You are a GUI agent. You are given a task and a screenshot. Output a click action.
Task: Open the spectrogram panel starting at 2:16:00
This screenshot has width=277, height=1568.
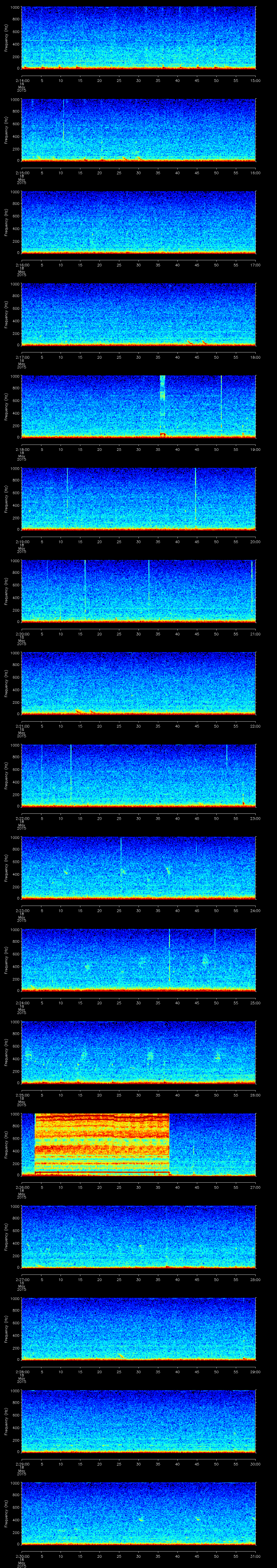click(x=139, y=222)
